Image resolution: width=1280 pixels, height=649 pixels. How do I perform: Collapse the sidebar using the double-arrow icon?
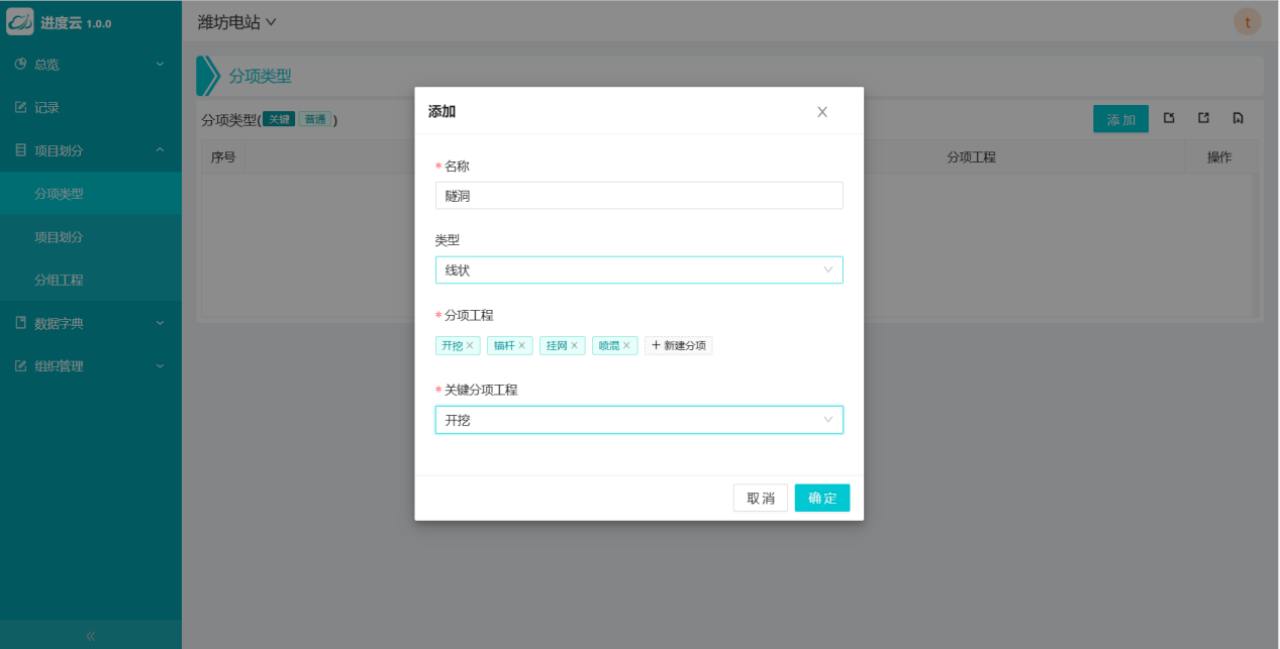click(x=90, y=636)
